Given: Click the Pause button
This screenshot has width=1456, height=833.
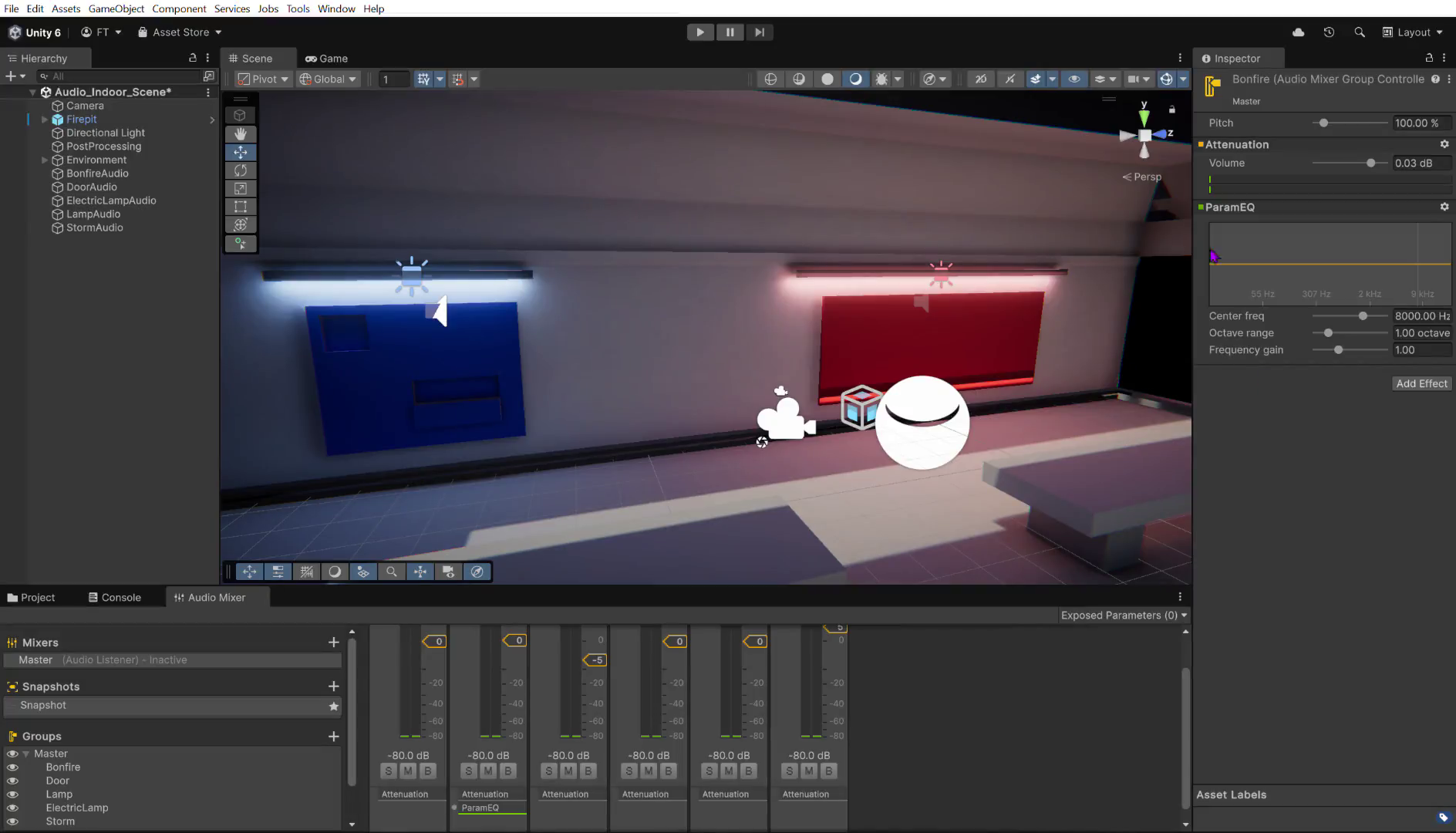Looking at the screenshot, I should (x=730, y=32).
